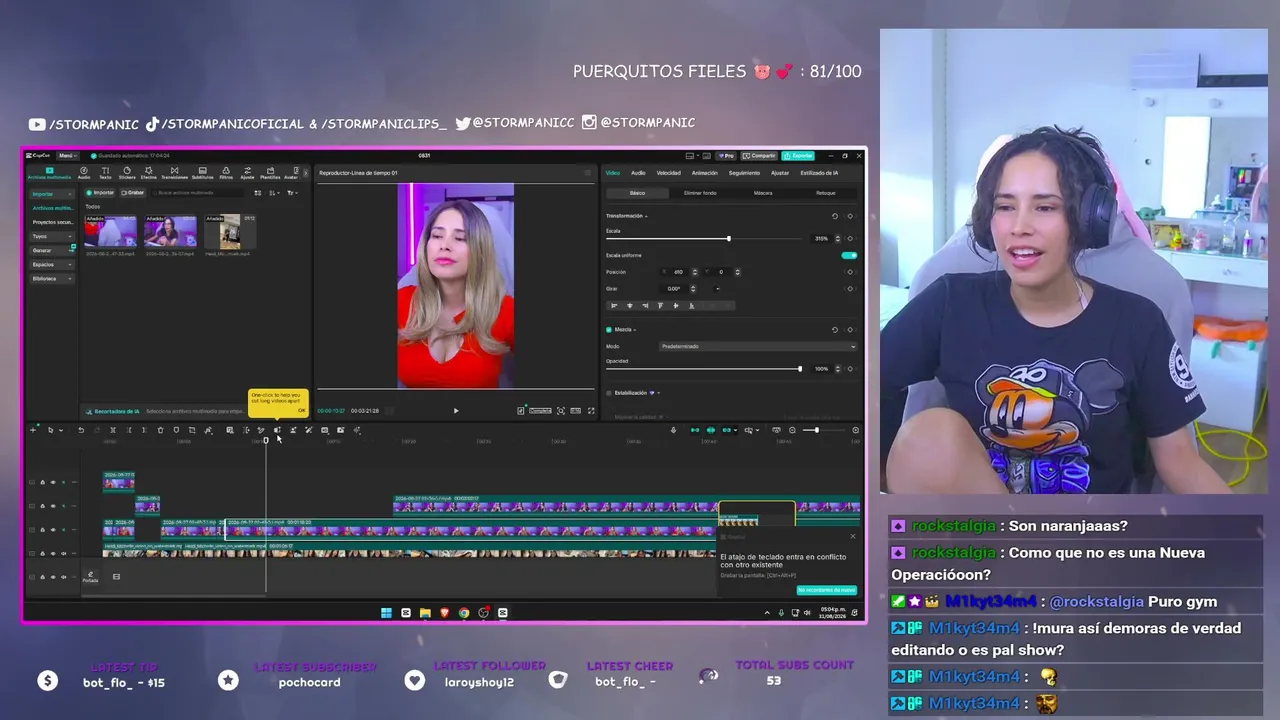The image size is (1280, 720).
Task: Click the Opacidad slider handle
Action: 800,369
